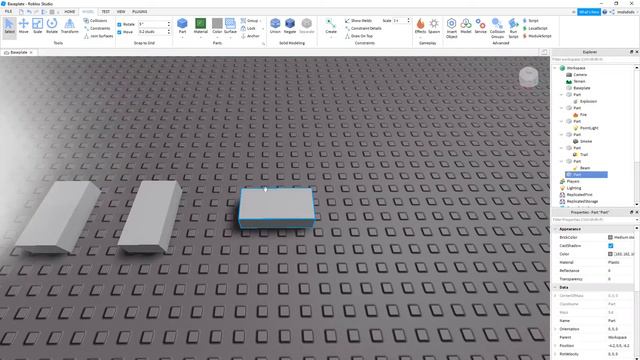Switch to the TEST ribbon tab
This screenshot has height=360, width=640.
tap(105, 12)
